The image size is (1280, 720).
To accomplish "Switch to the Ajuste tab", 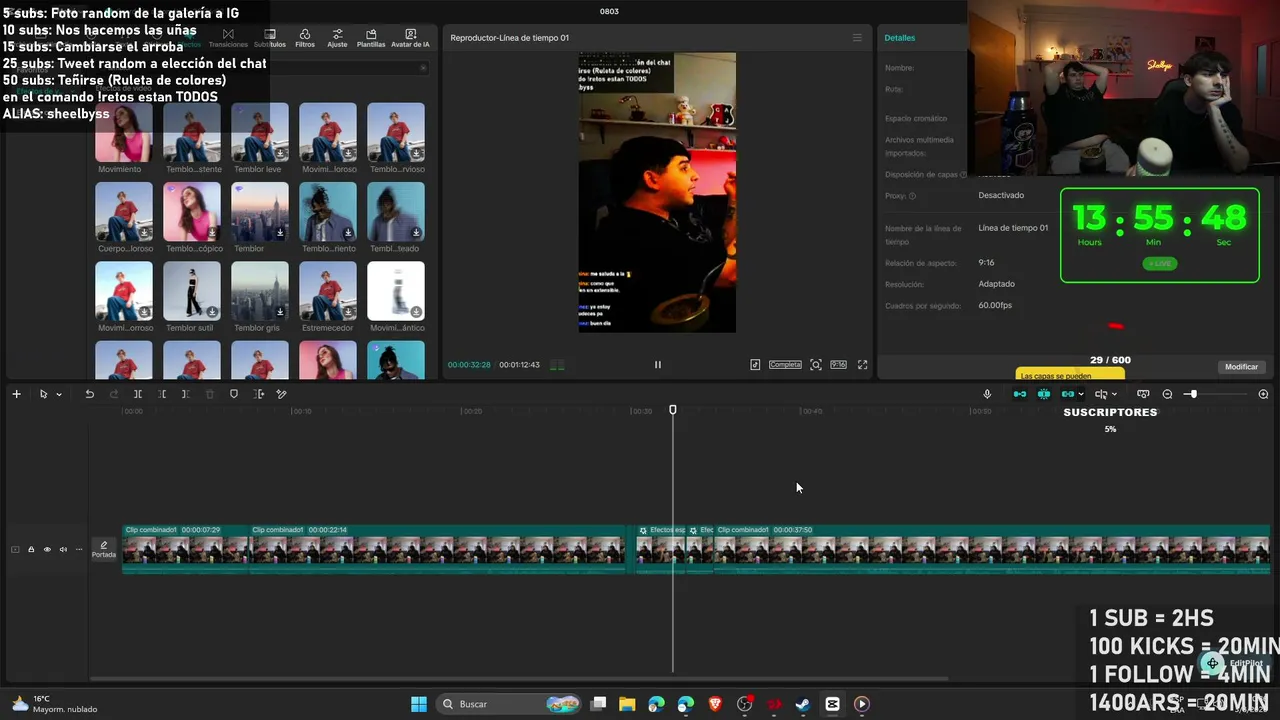I will click(337, 38).
